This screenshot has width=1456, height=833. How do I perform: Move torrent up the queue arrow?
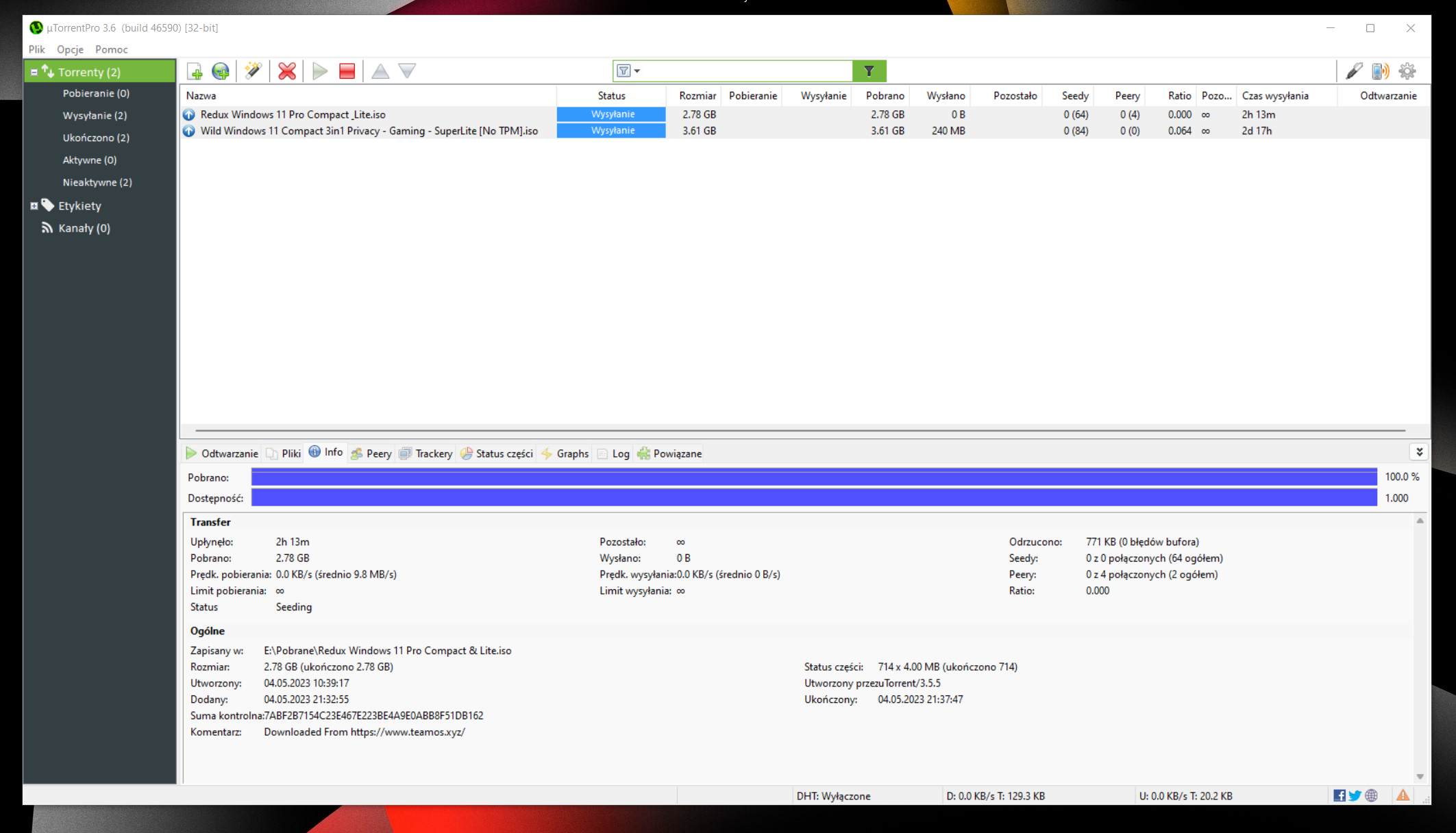click(x=380, y=71)
